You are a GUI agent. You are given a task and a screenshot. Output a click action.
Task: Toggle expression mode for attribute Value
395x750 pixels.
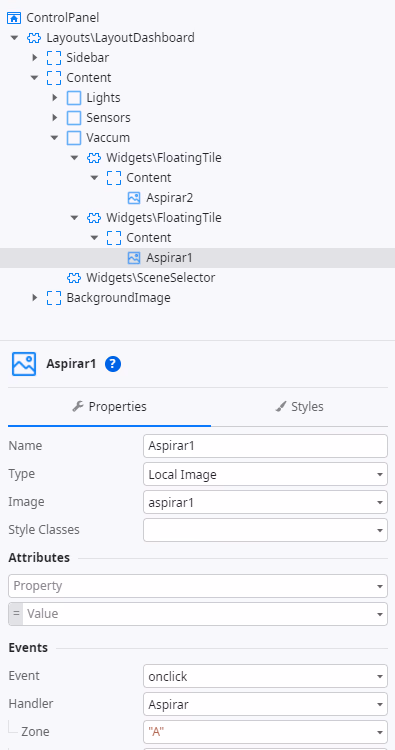[x=17, y=614]
